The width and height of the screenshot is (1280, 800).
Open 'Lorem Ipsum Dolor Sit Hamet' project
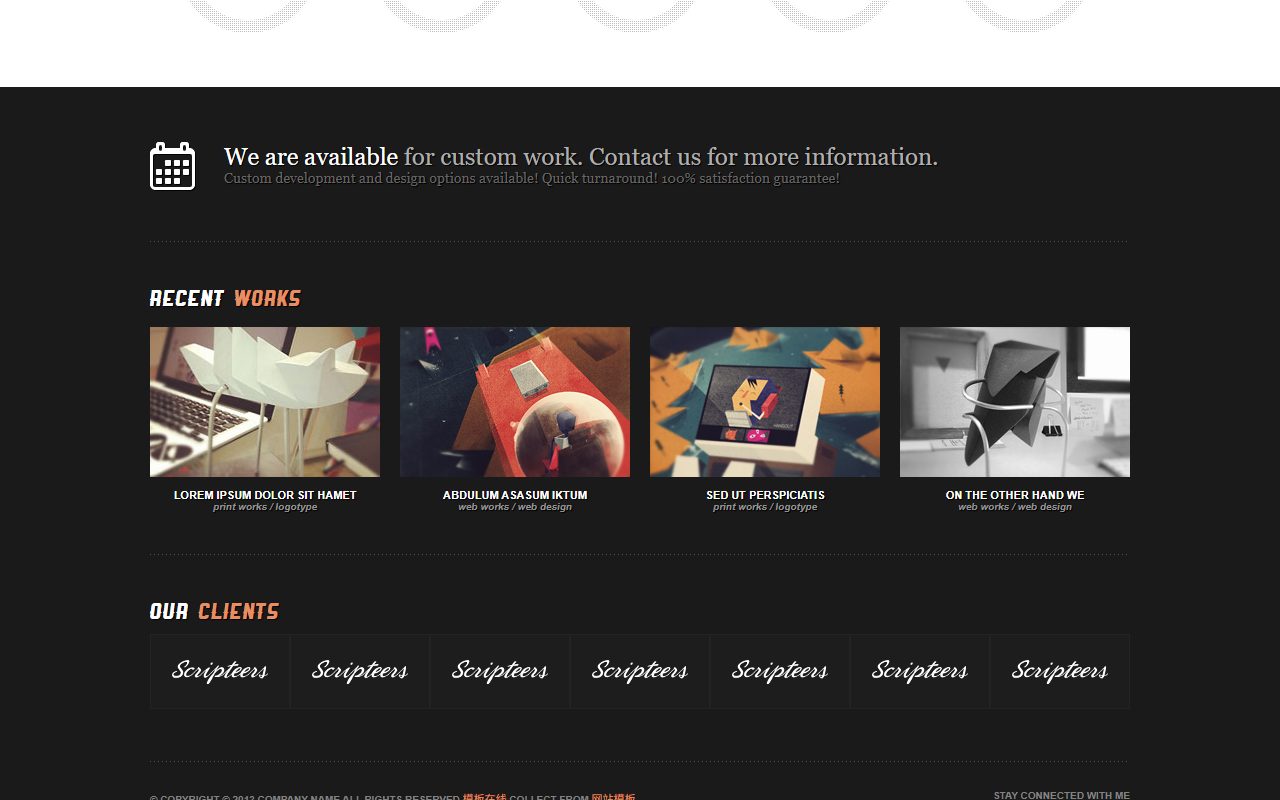click(x=265, y=495)
